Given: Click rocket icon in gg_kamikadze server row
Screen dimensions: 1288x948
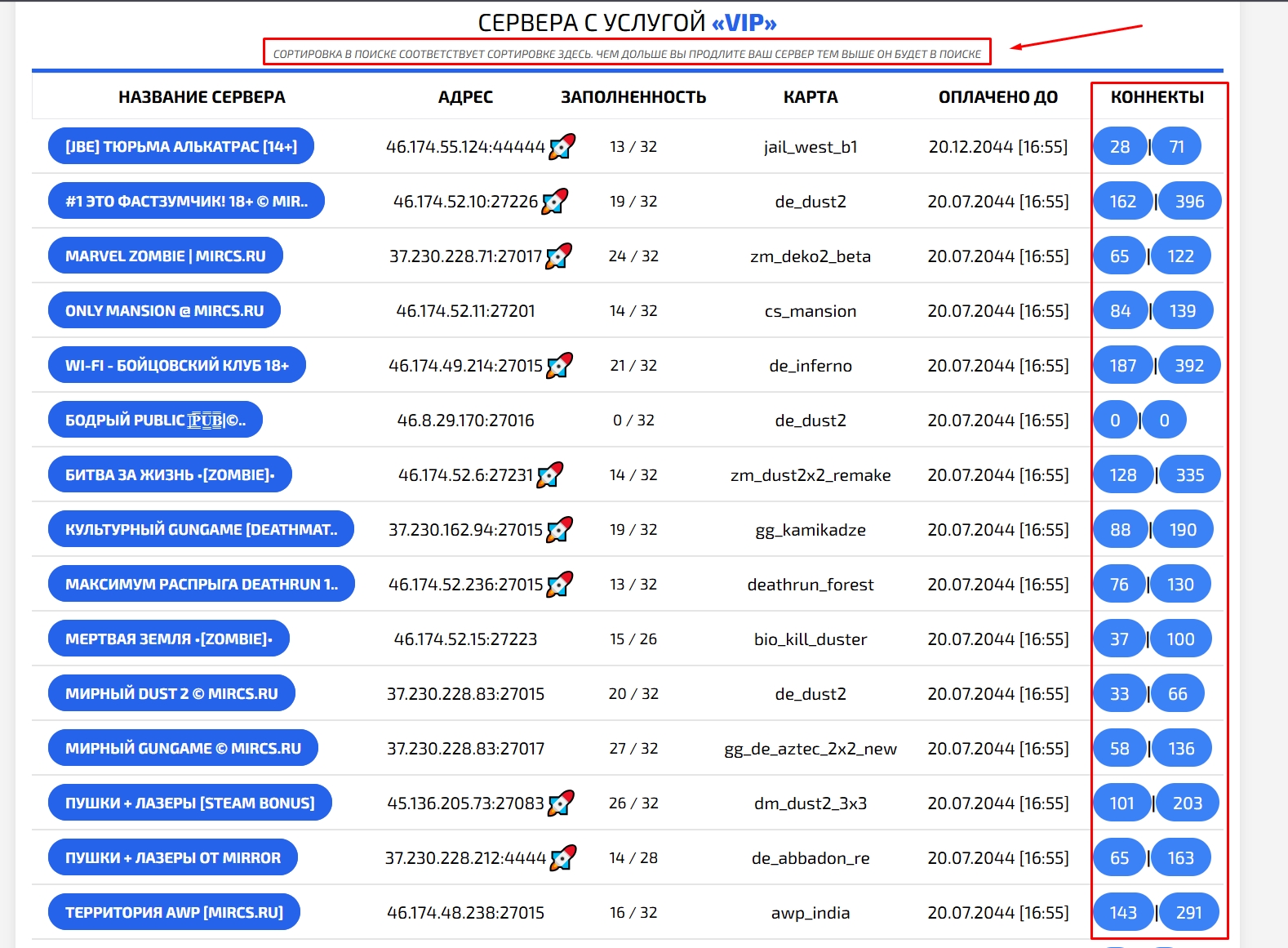Looking at the screenshot, I should [560, 529].
